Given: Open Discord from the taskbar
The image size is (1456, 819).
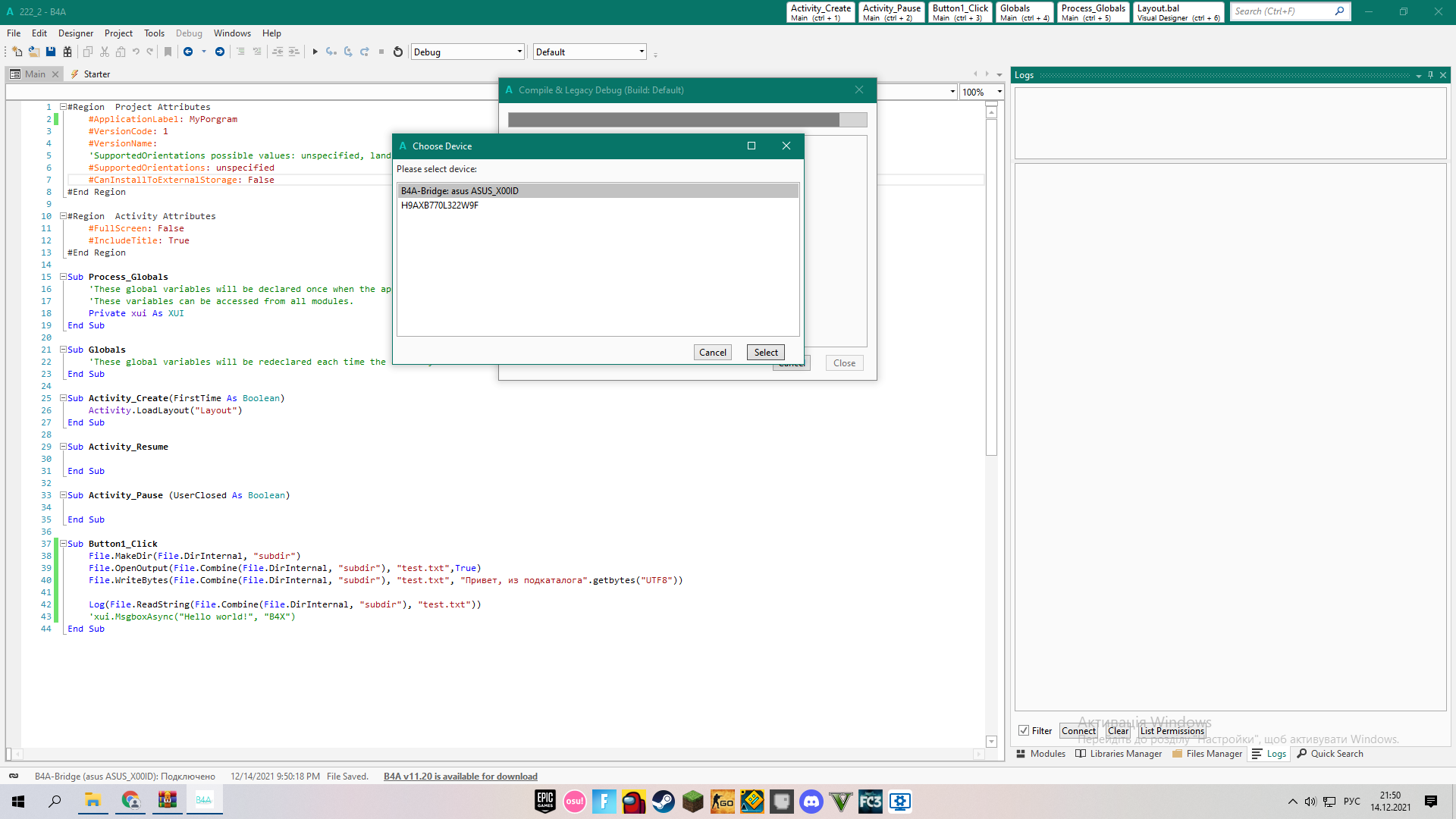Looking at the screenshot, I should (811, 801).
